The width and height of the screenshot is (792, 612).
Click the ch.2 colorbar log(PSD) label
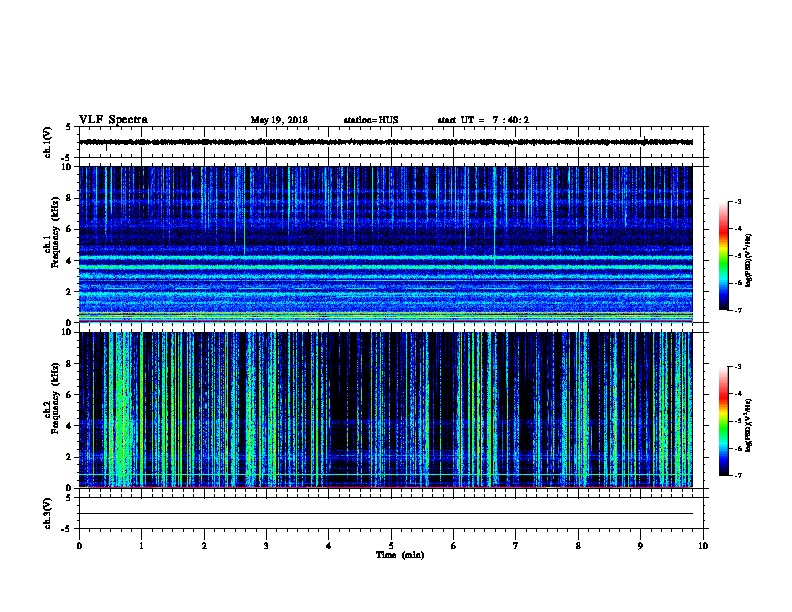click(x=748, y=425)
